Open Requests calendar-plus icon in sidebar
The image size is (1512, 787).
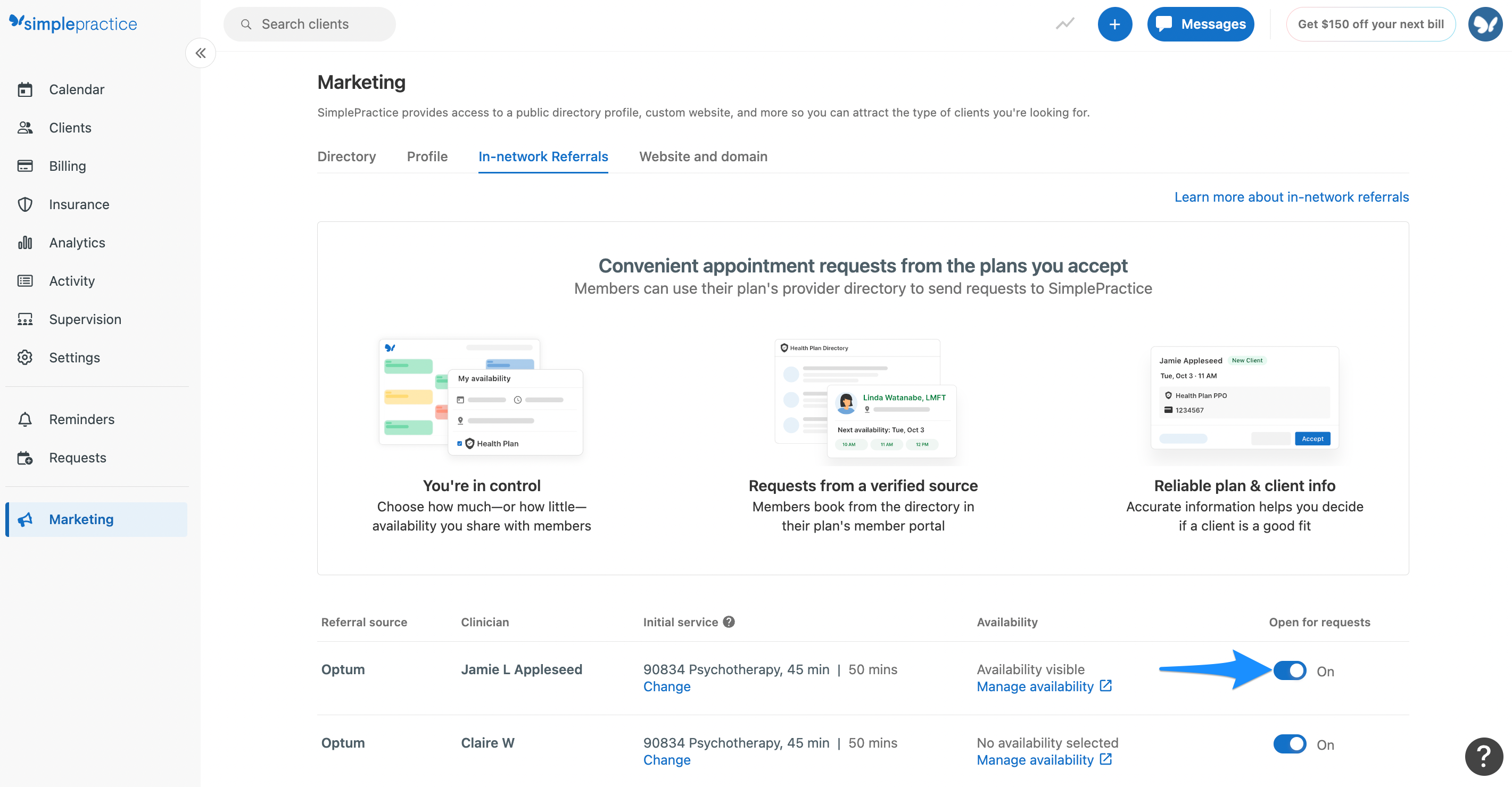(24, 458)
